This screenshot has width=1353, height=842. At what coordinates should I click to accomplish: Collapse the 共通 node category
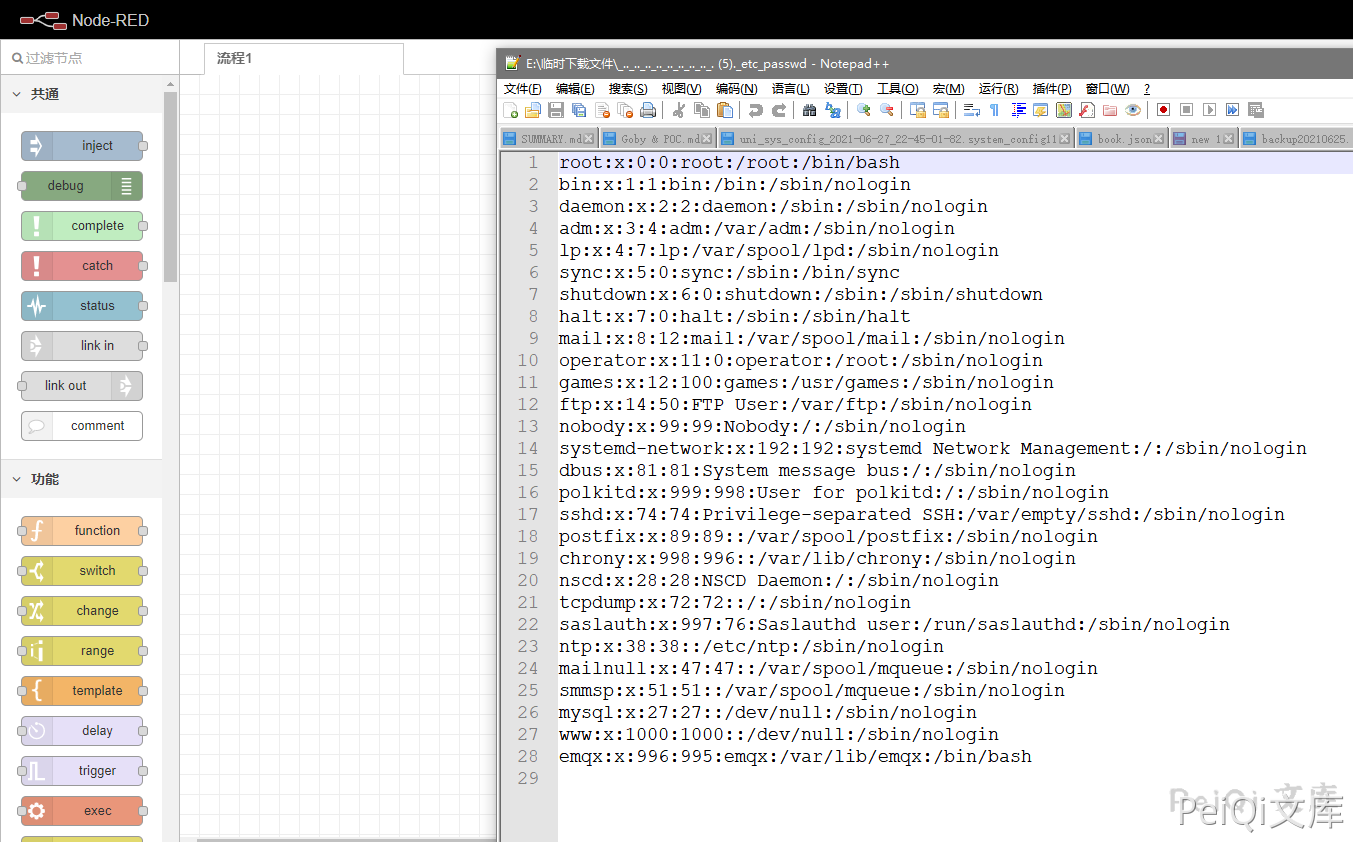[x=17, y=94]
